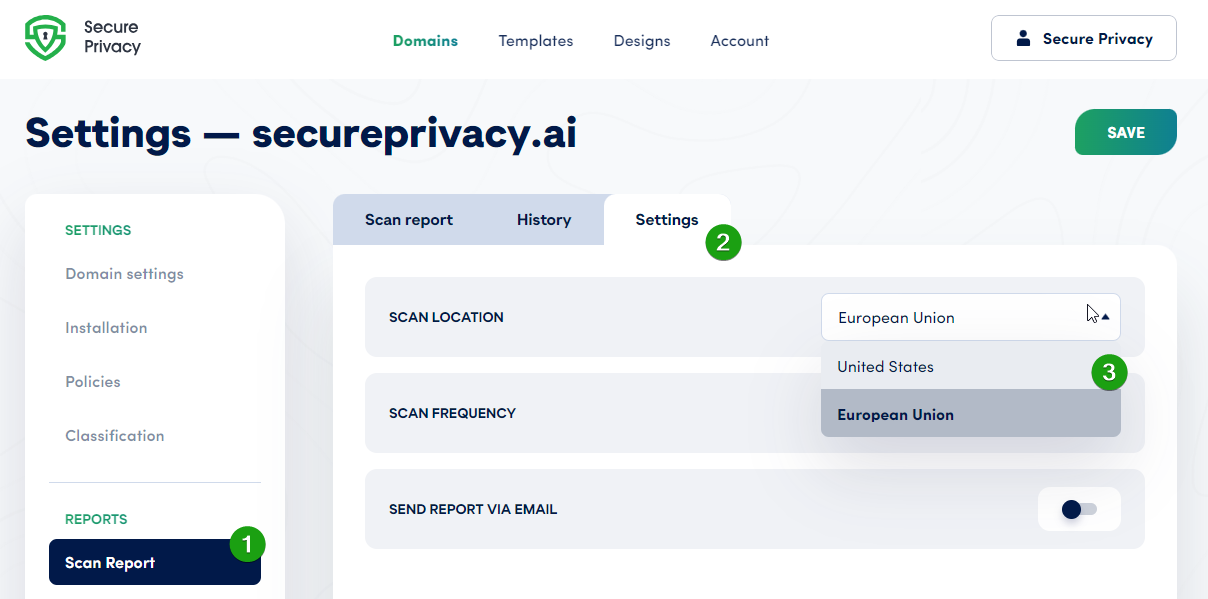The width and height of the screenshot is (1208, 599).
Task: Click the highlighted Scan Report sidebar entry
Action: 110,562
